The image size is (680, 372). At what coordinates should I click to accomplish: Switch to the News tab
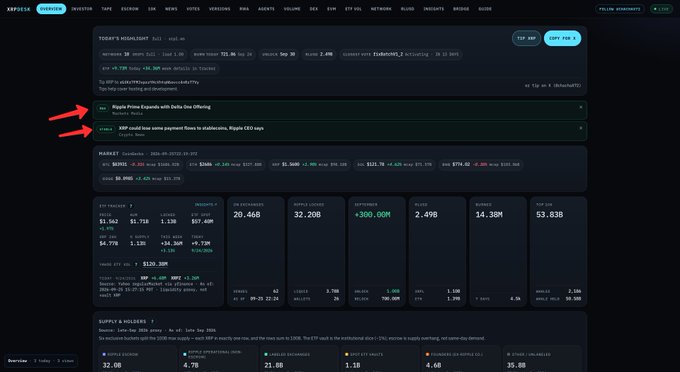click(171, 9)
